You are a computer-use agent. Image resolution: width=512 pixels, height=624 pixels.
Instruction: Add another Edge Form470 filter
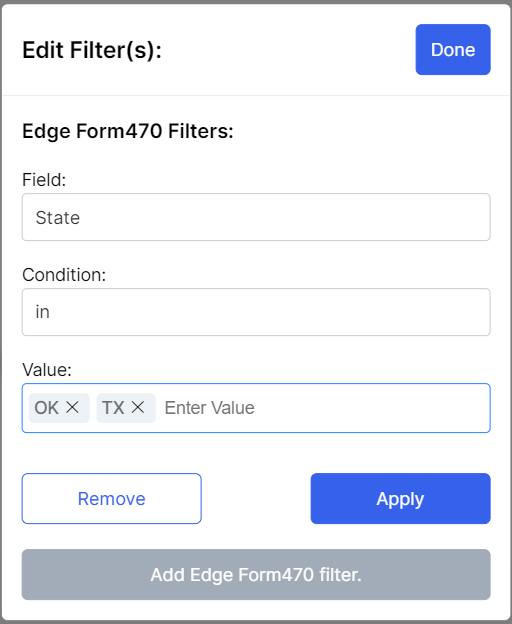(256, 575)
